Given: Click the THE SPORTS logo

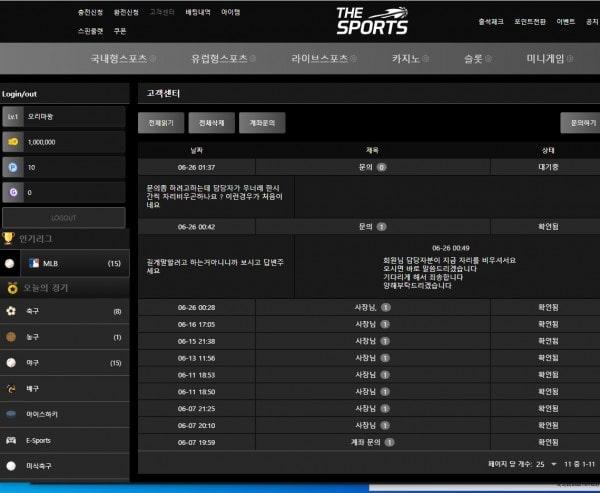Looking at the screenshot, I should click(x=371, y=20).
